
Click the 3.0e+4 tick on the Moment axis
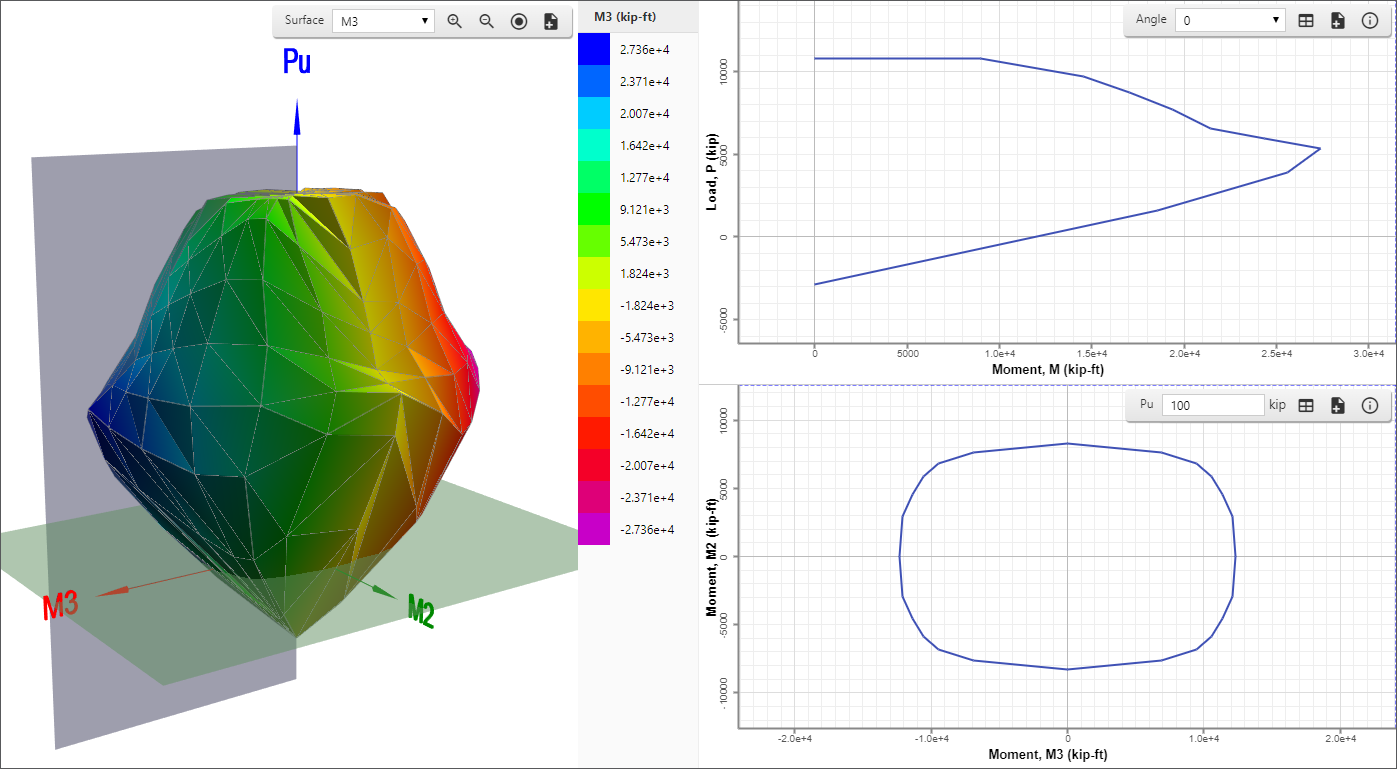point(1368,353)
